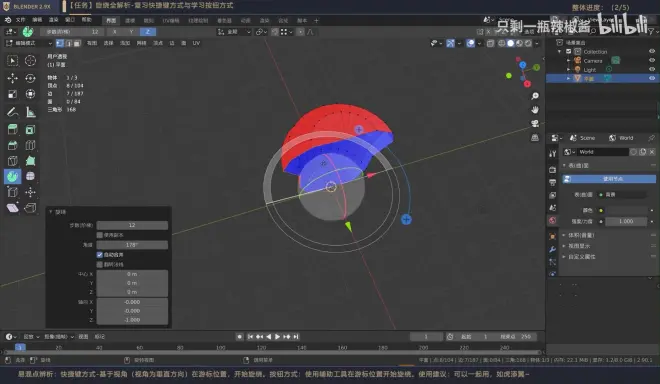Screen dimensions: 660x384
Task: Hide the Camera object via eye icon
Action: point(652,61)
